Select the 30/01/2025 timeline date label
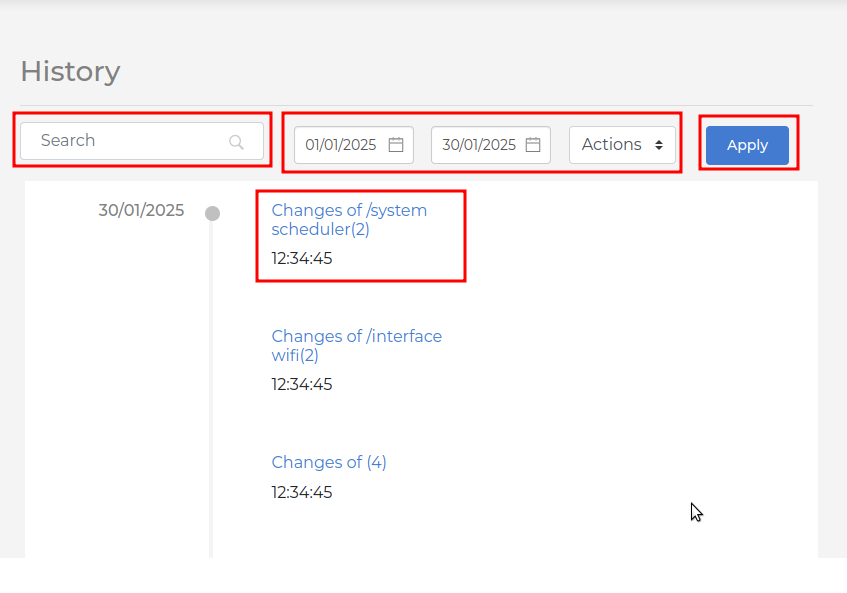 (x=141, y=210)
